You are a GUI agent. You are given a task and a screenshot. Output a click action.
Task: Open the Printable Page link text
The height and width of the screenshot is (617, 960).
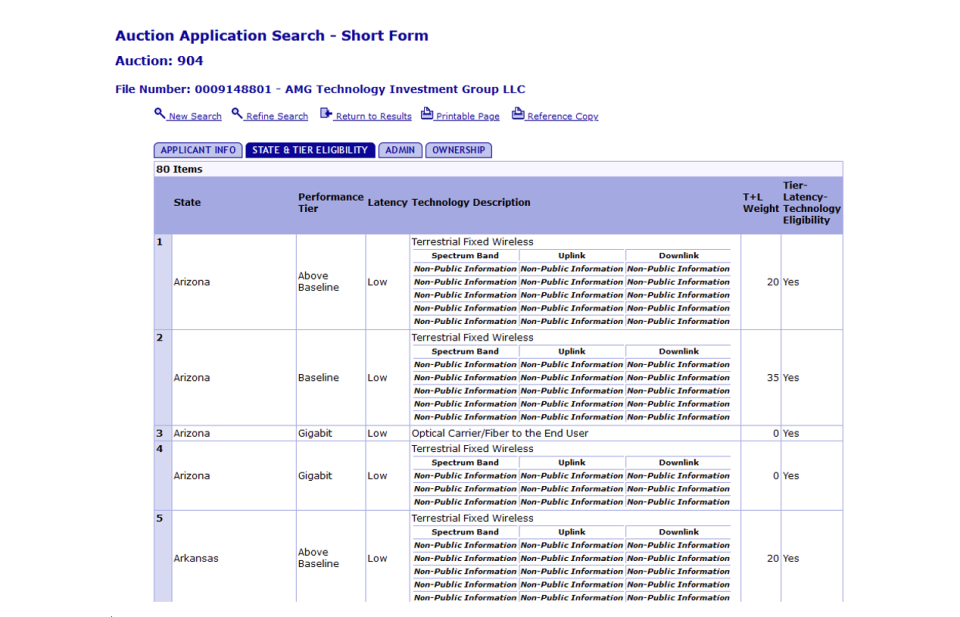coord(467,117)
